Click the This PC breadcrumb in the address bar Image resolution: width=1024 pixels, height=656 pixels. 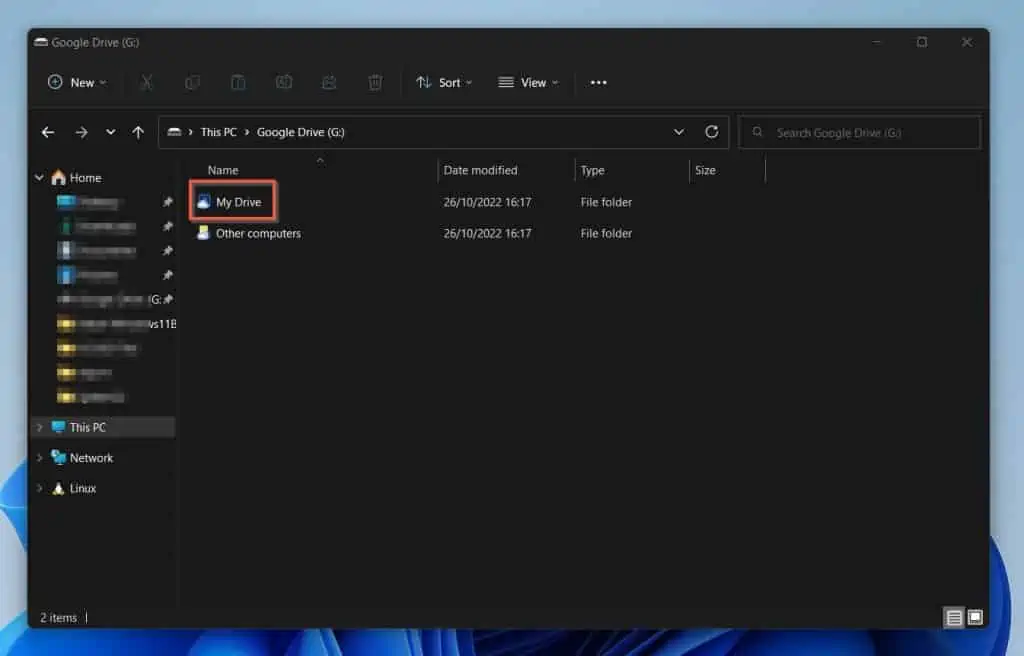click(x=219, y=132)
